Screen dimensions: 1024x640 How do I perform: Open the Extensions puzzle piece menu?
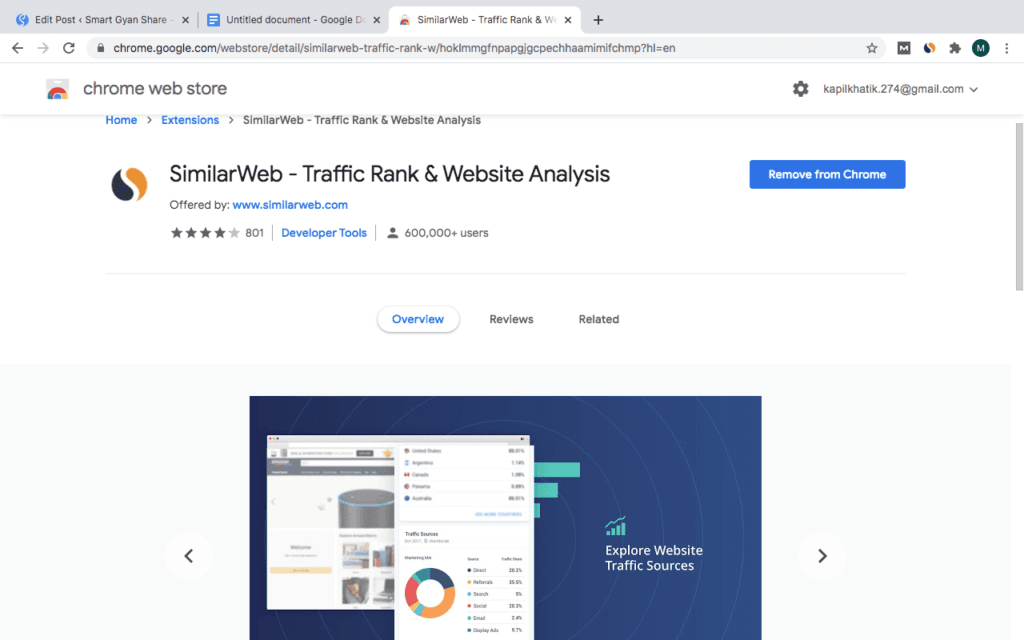(955, 48)
